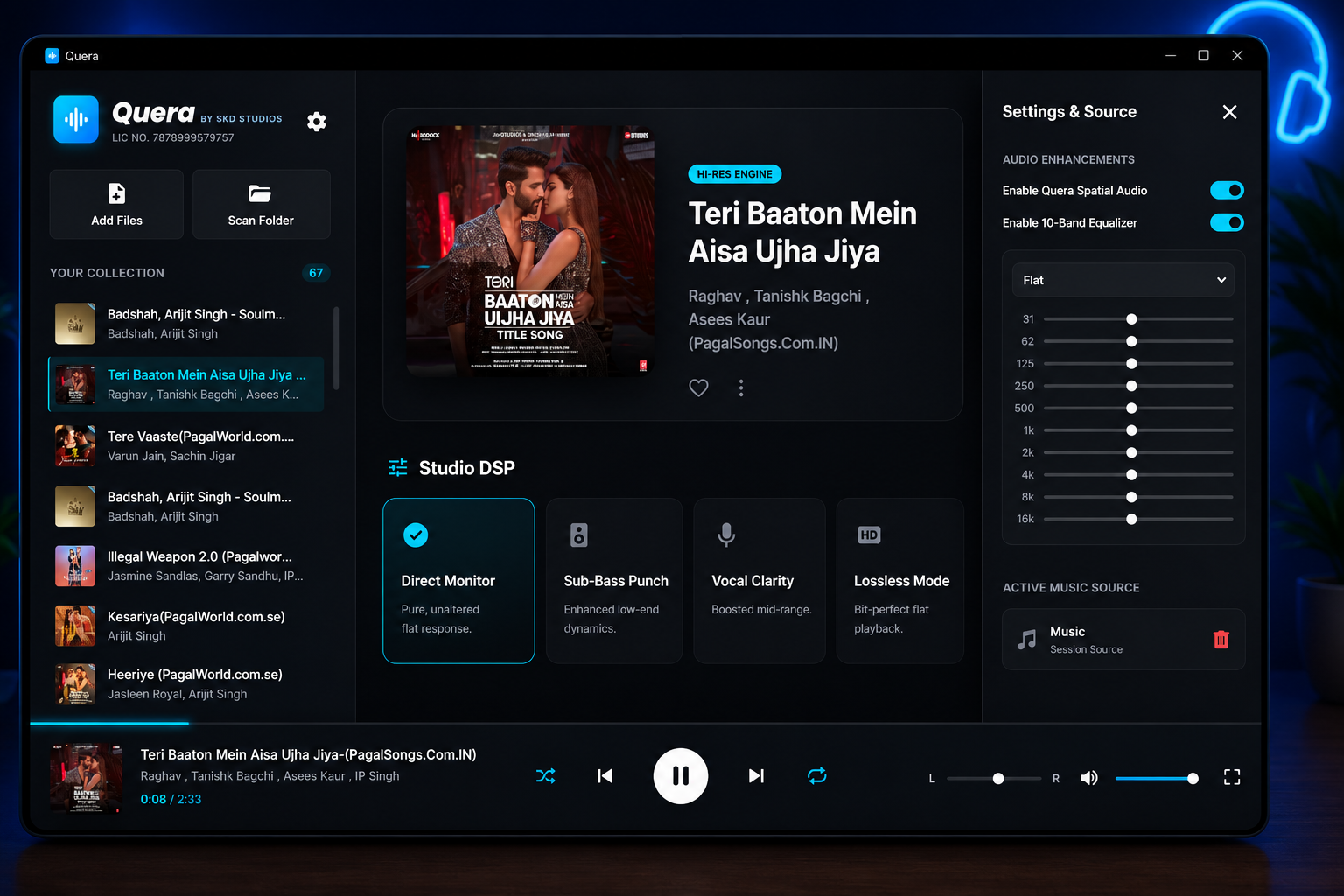This screenshot has width=1344, height=896.
Task: Click the HI-RES ENGINE badge
Action: (x=735, y=174)
